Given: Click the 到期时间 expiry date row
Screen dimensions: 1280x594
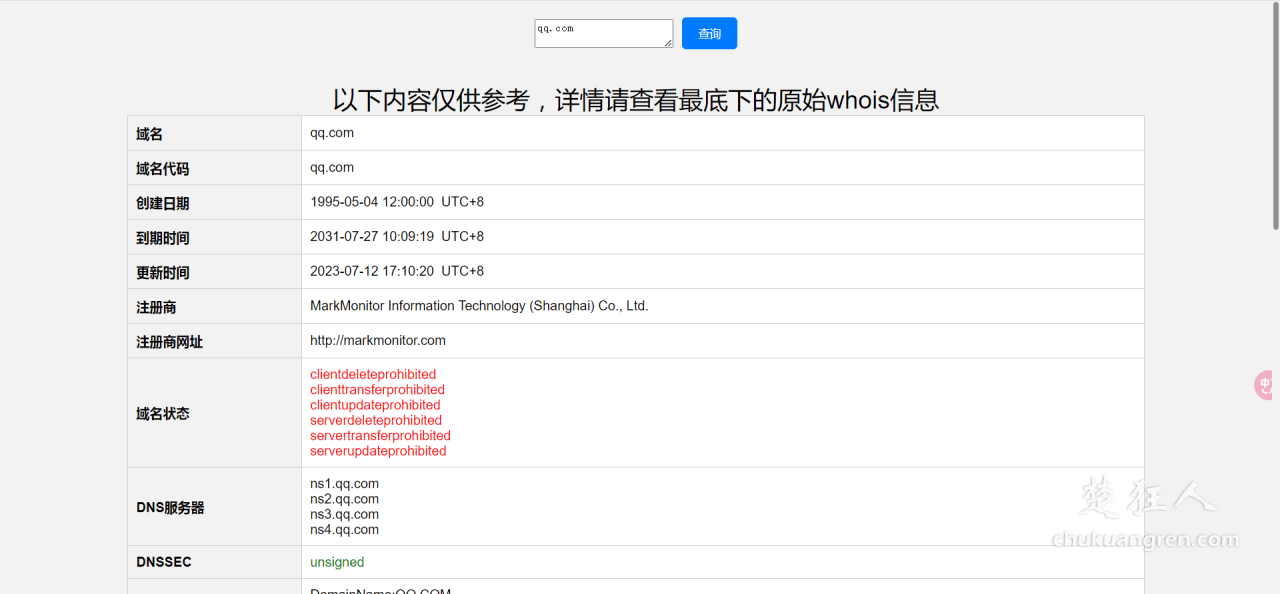Looking at the screenshot, I should (x=162, y=237).
